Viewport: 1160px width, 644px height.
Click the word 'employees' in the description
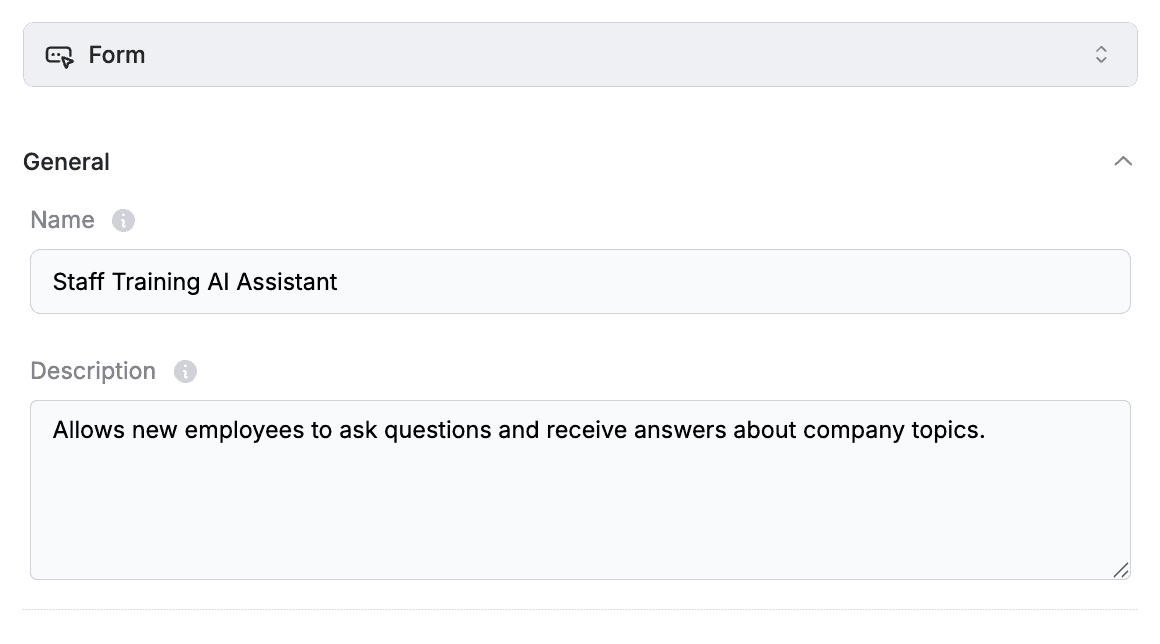(x=244, y=430)
